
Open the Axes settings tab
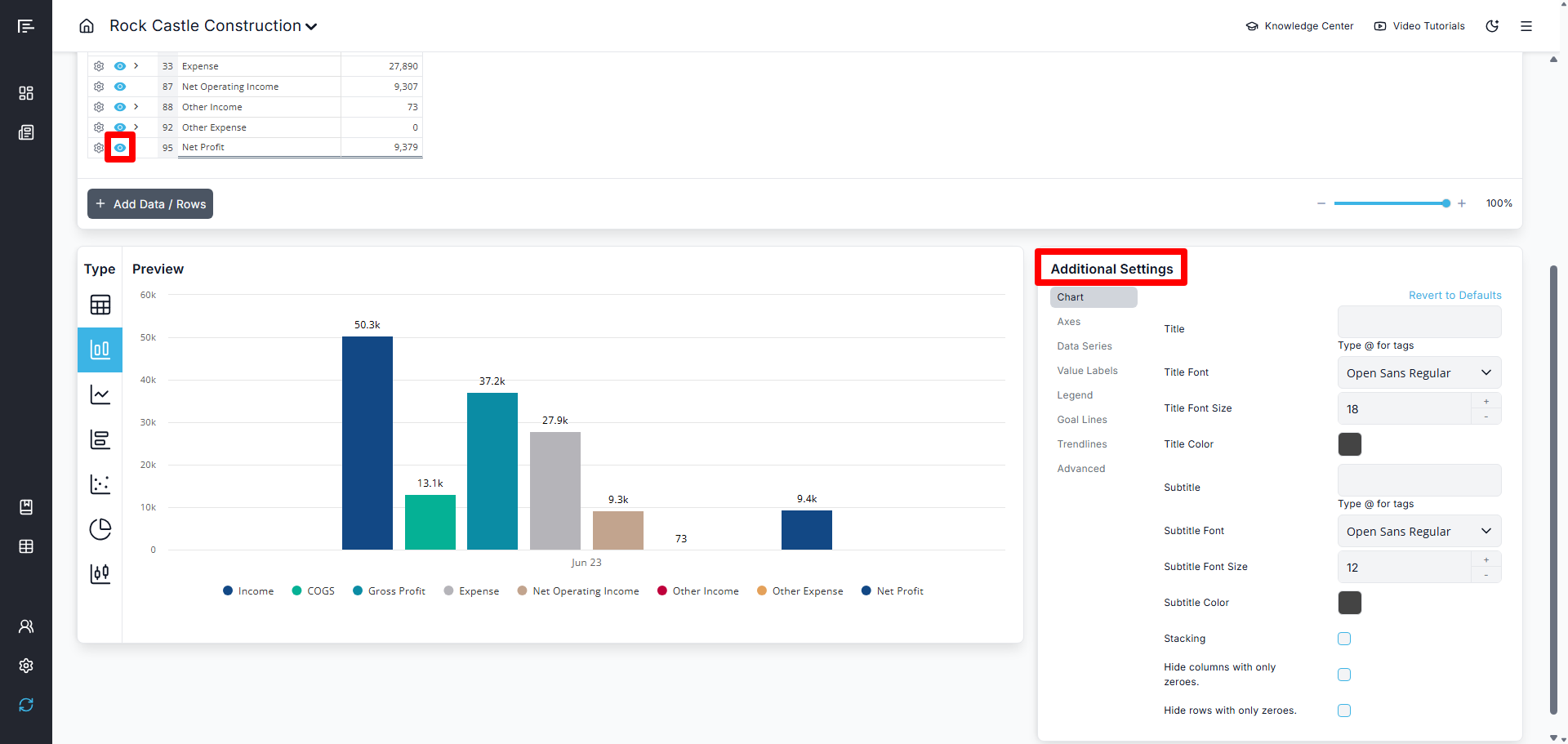click(x=1068, y=322)
